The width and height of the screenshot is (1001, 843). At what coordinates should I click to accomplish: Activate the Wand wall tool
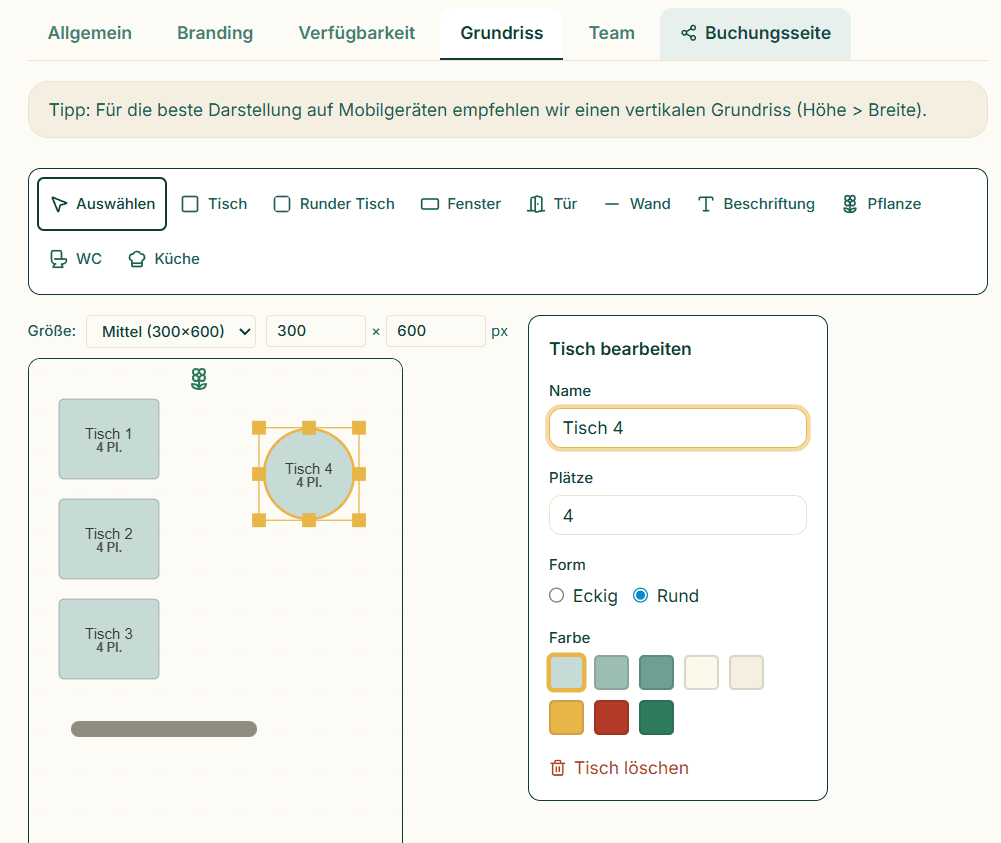point(637,204)
